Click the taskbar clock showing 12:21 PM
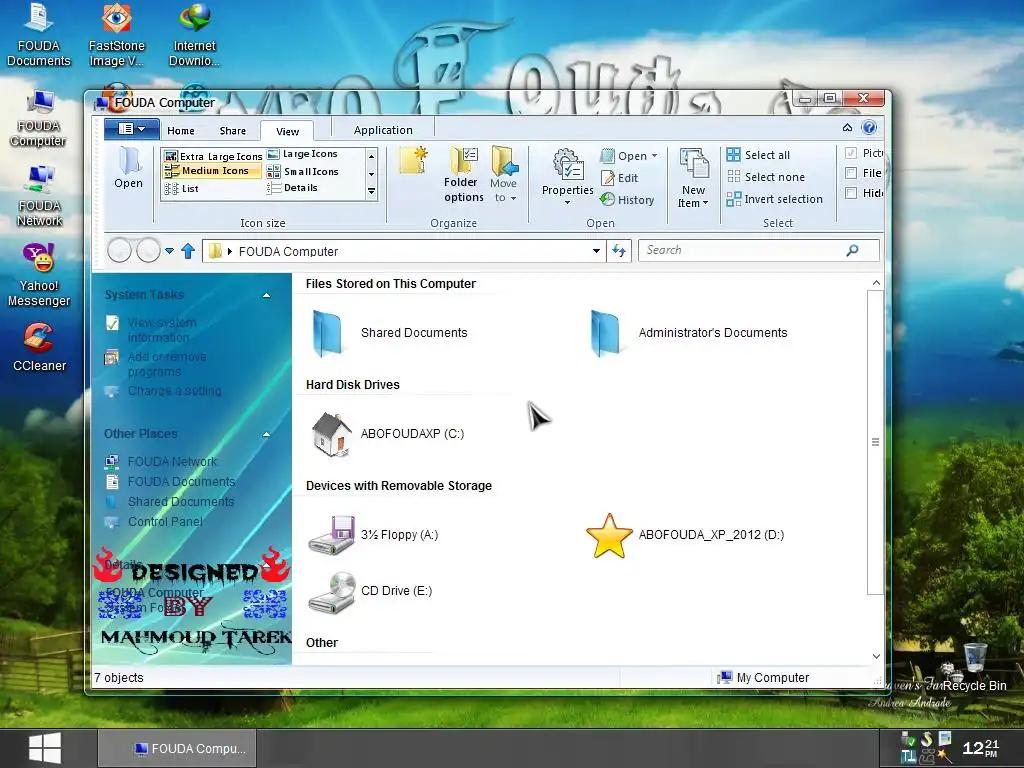This screenshot has width=1024, height=768. click(x=980, y=748)
